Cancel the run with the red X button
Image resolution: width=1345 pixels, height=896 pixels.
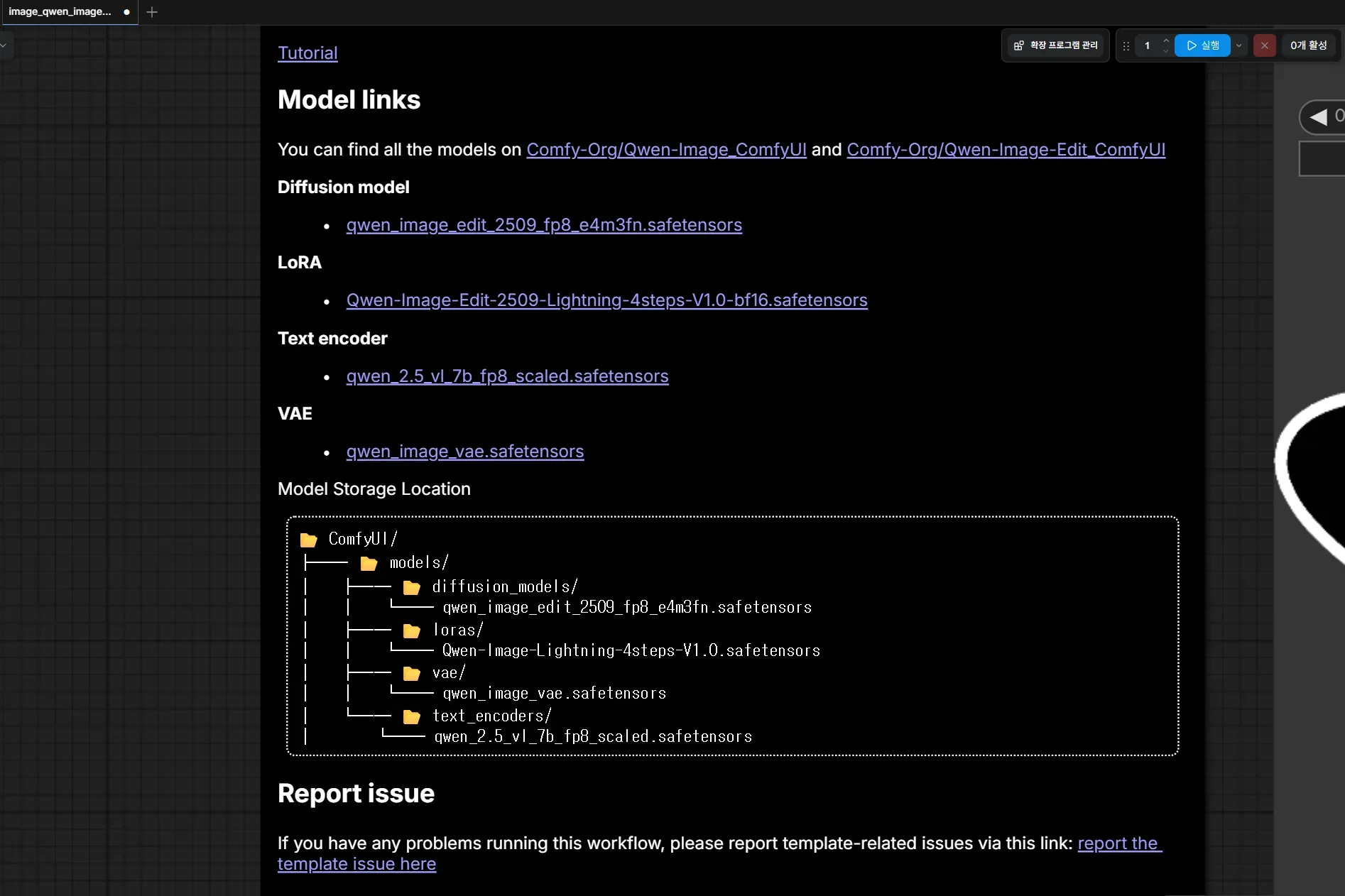point(1264,45)
